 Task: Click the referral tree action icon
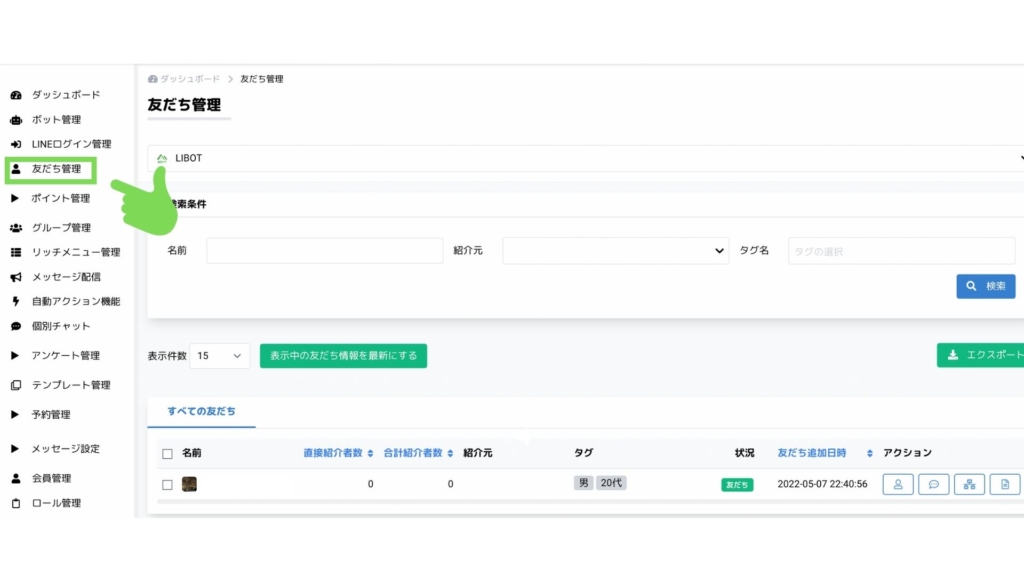[x=969, y=485]
